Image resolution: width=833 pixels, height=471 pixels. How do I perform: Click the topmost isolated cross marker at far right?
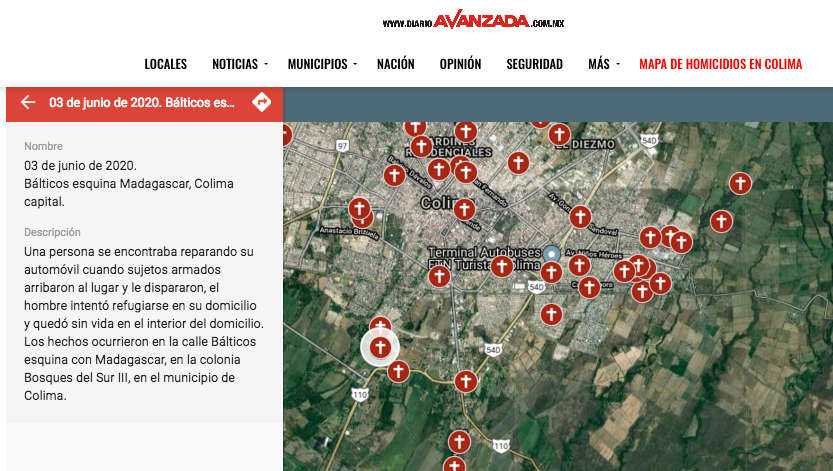tap(740, 183)
